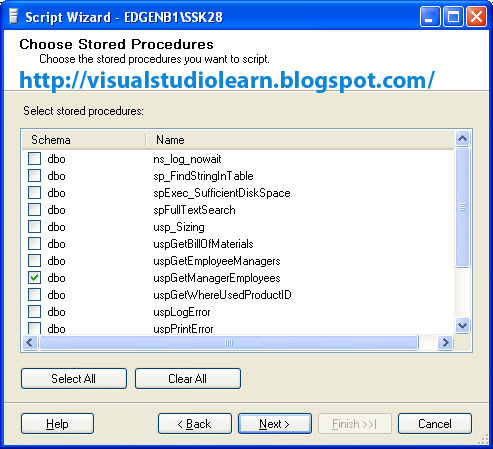Screen dimensions: 493x449
Task: Select the usp_Sizing name
Action: pyautogui.click(x=179, y=227)
